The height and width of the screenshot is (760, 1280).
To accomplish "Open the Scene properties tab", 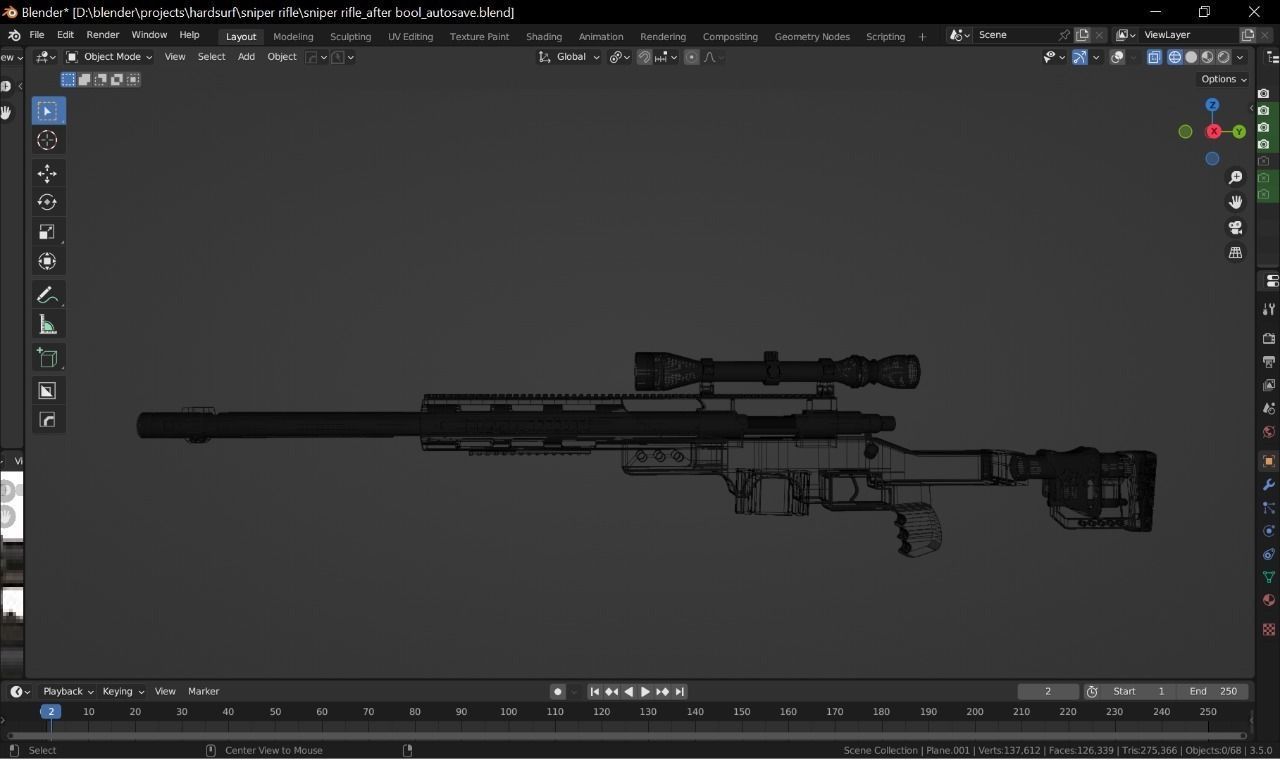I will click(1269, 408).
